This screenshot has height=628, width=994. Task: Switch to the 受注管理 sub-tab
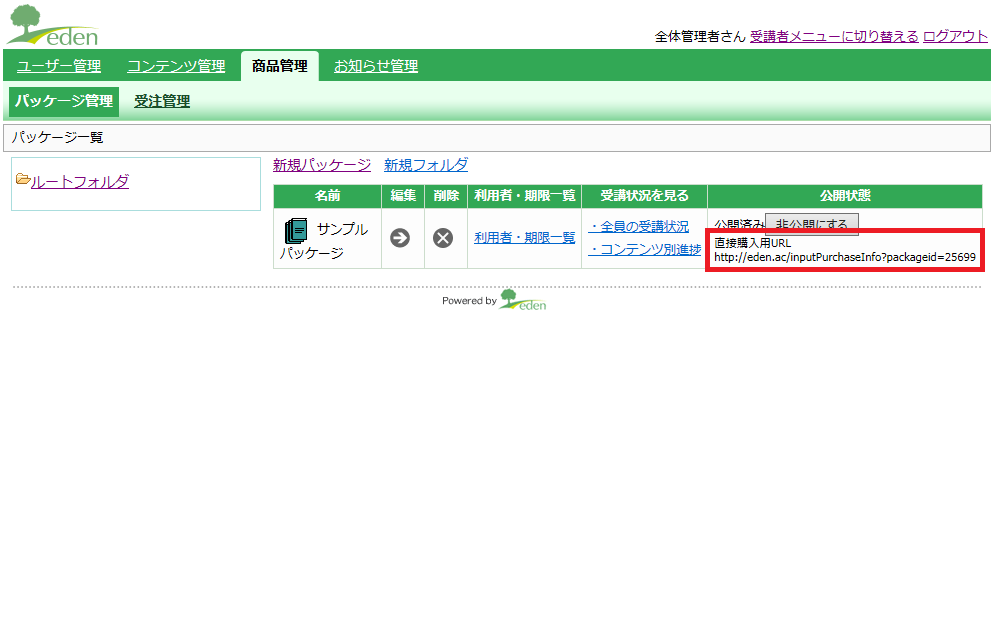162,101
